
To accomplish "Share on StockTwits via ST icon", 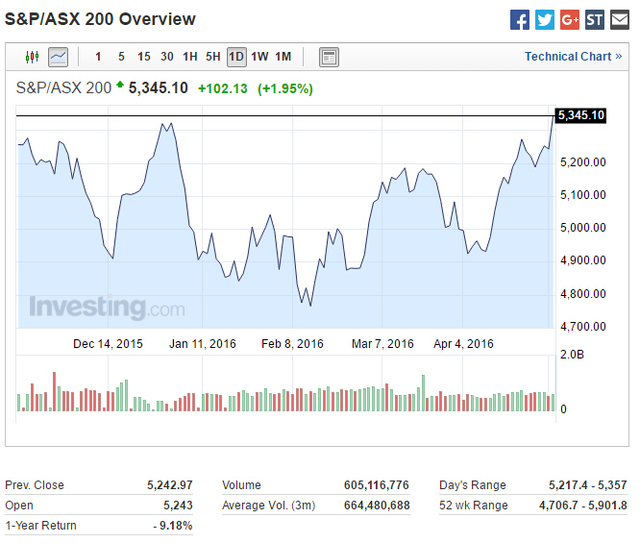I will pos(594,20).
